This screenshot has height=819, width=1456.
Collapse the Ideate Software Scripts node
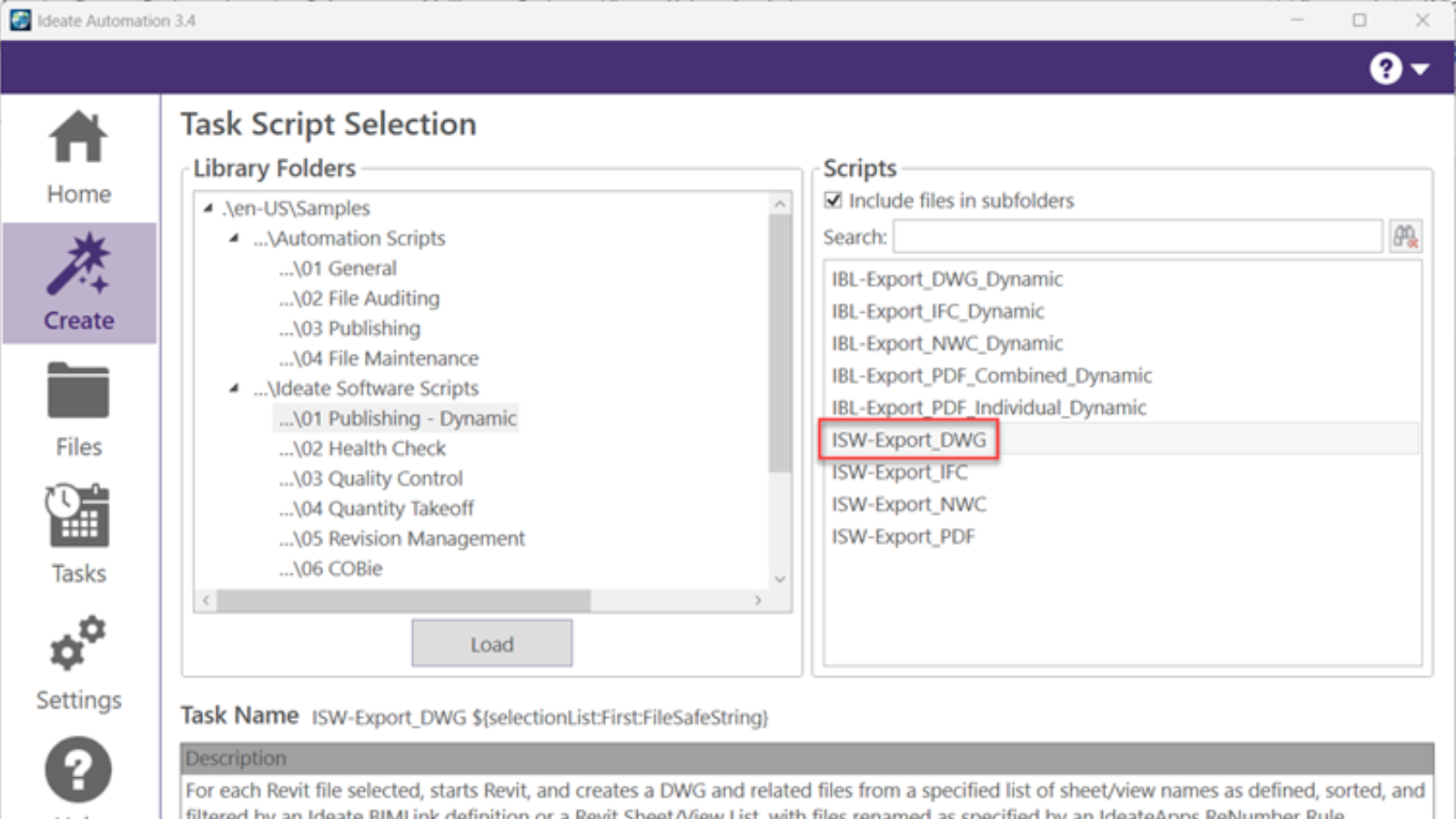(236, 388)
